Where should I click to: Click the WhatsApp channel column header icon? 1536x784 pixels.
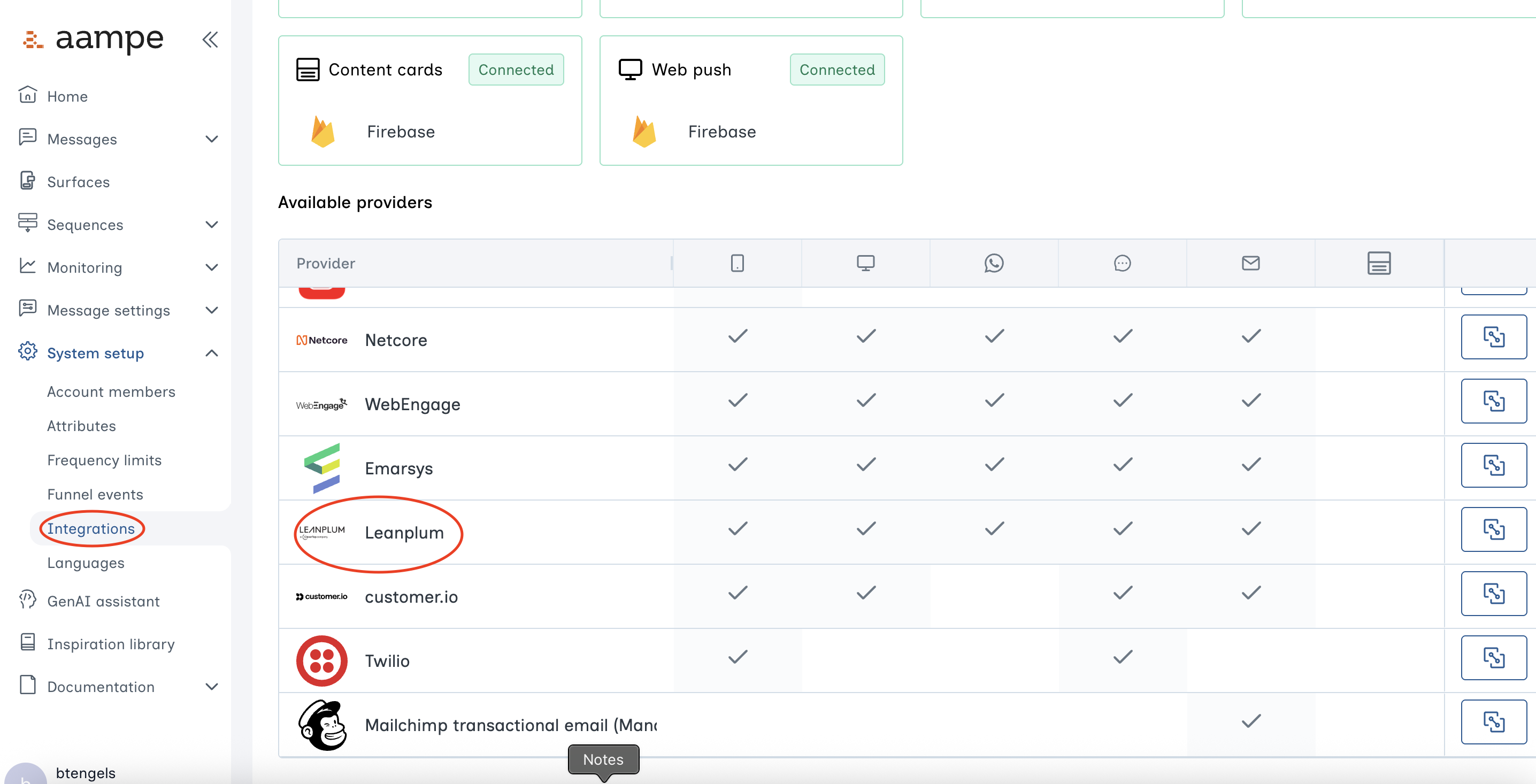[993, 263]
